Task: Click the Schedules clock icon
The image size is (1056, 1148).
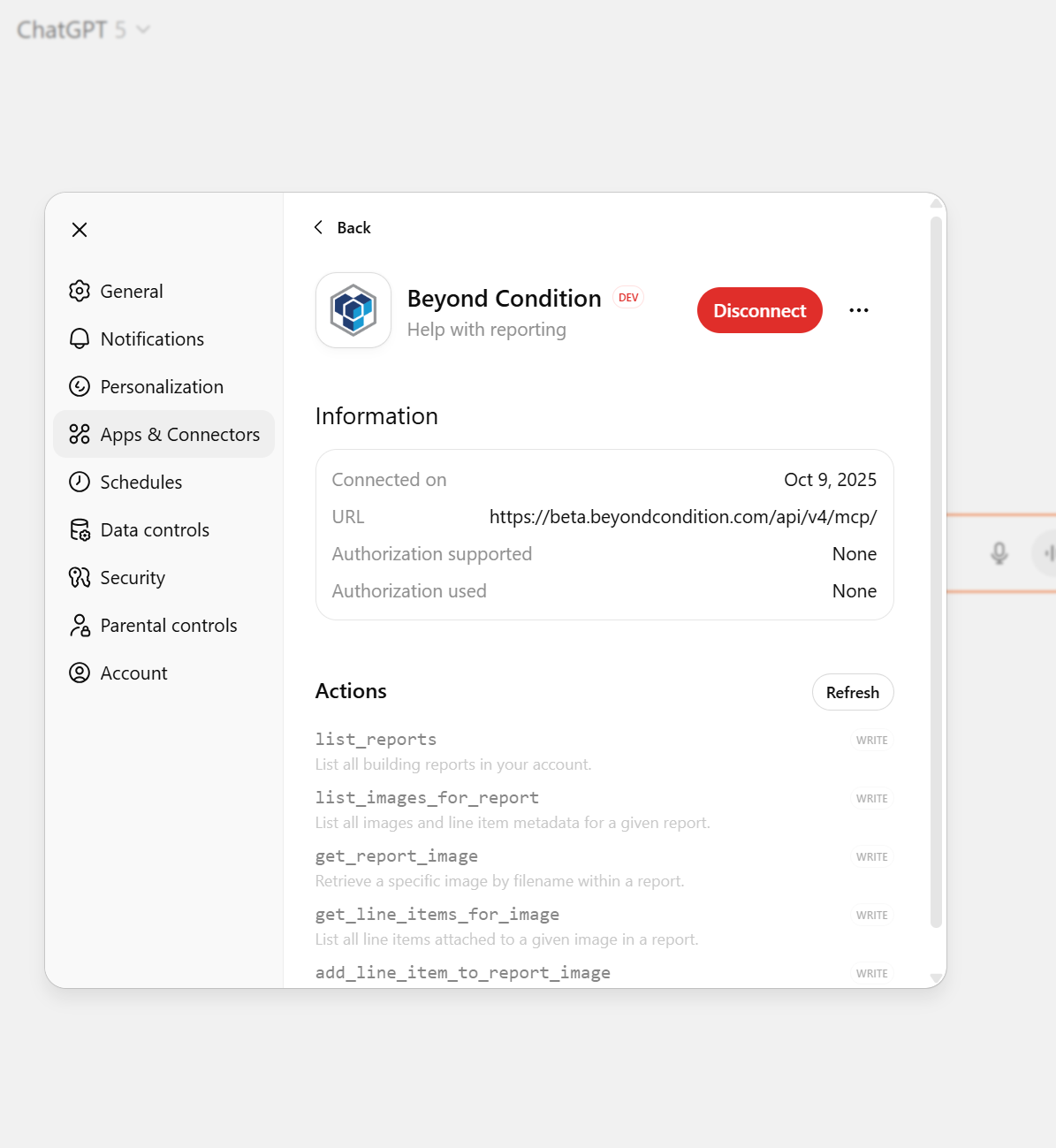Action: [x=80, y=482]
